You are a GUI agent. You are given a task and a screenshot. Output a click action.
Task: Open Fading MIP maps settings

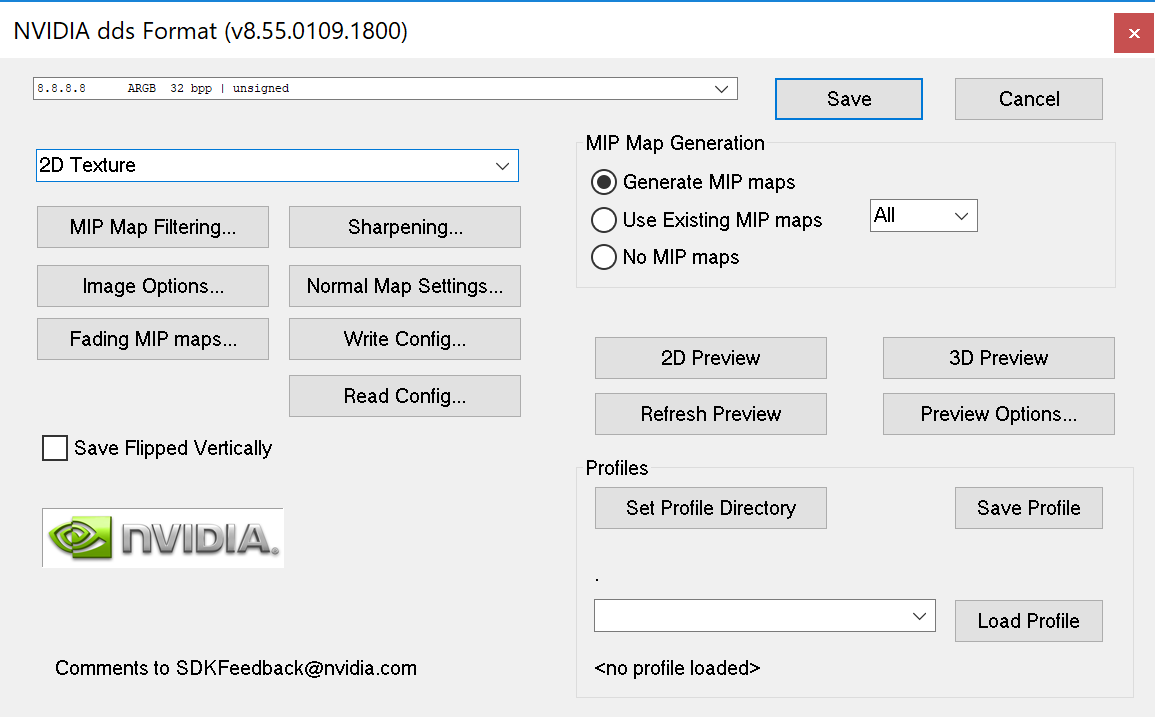pyautogui.click(x=152, y=339)
